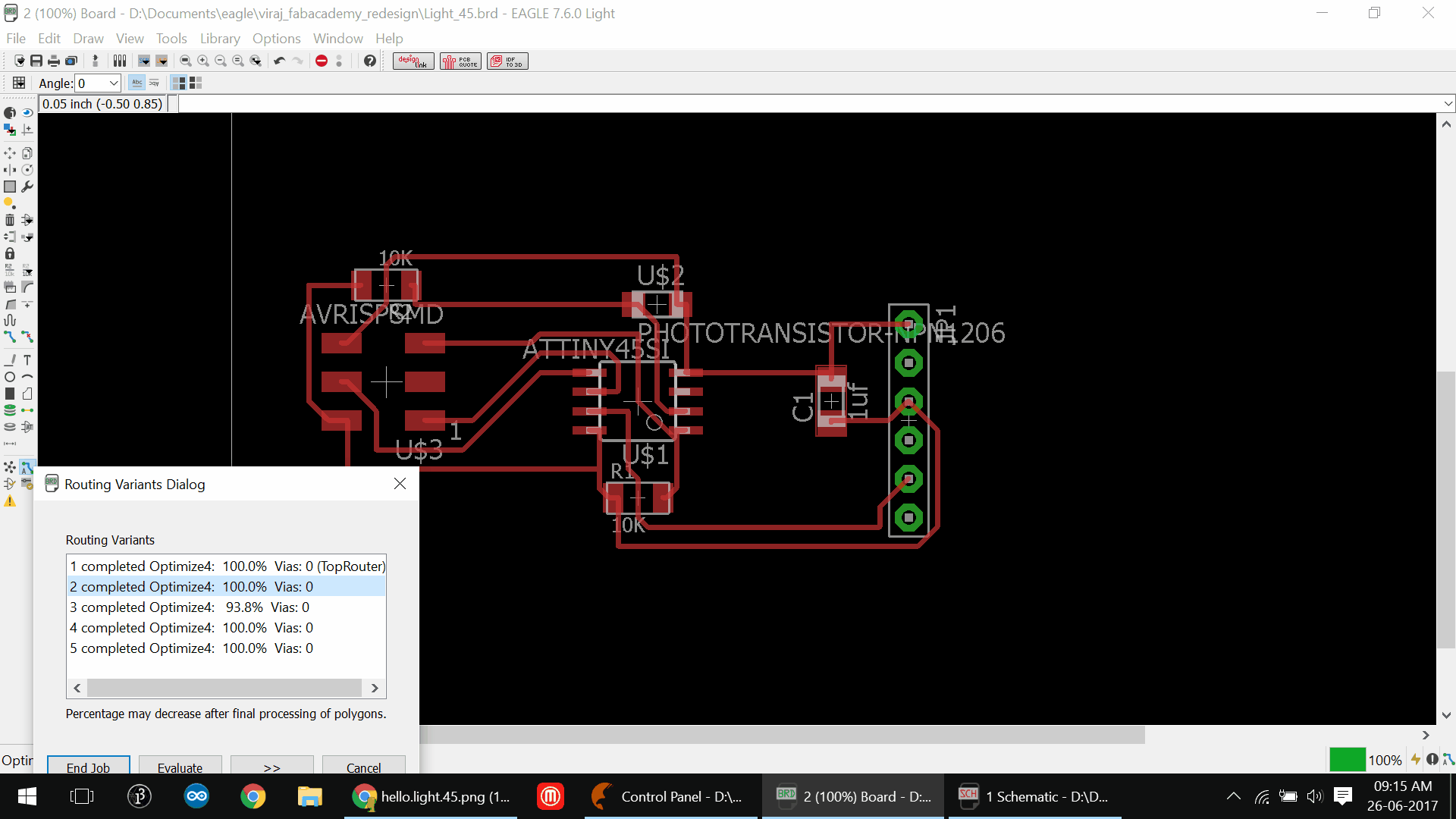This screenshot has width=1456, height=819.
Task: Click the PCB Quote button
Action: coord(460,61)
